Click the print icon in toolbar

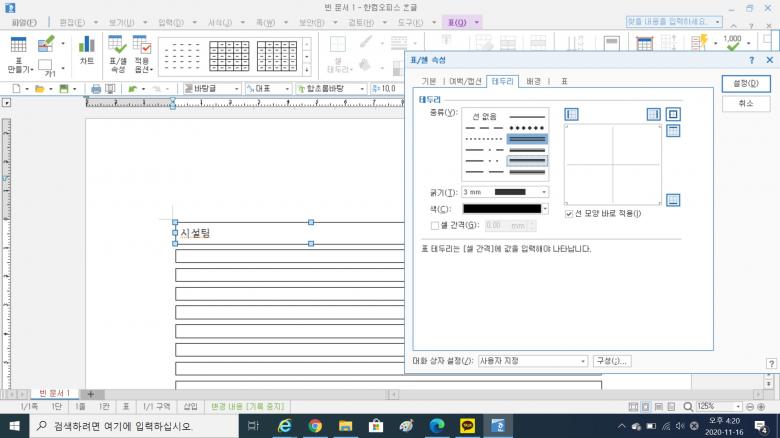[96, 89]
